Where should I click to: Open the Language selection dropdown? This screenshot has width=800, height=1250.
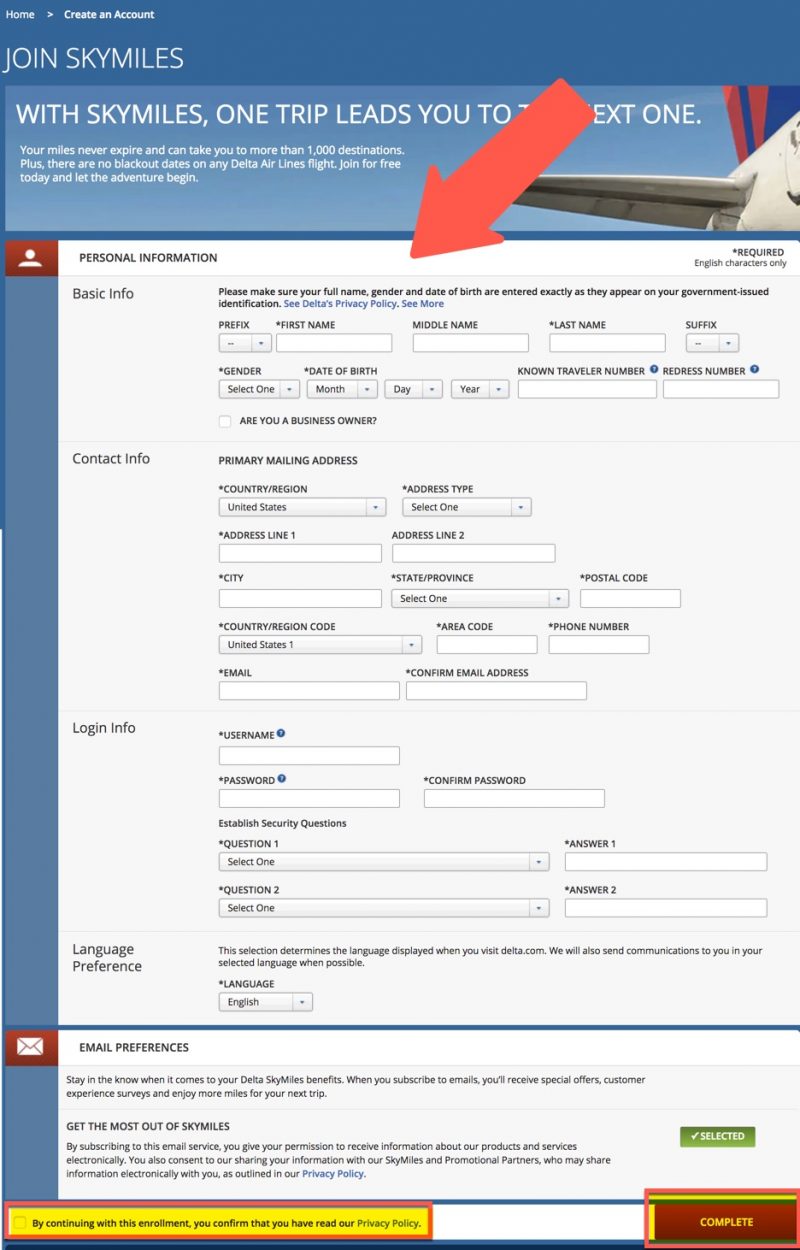[265, 1001]
